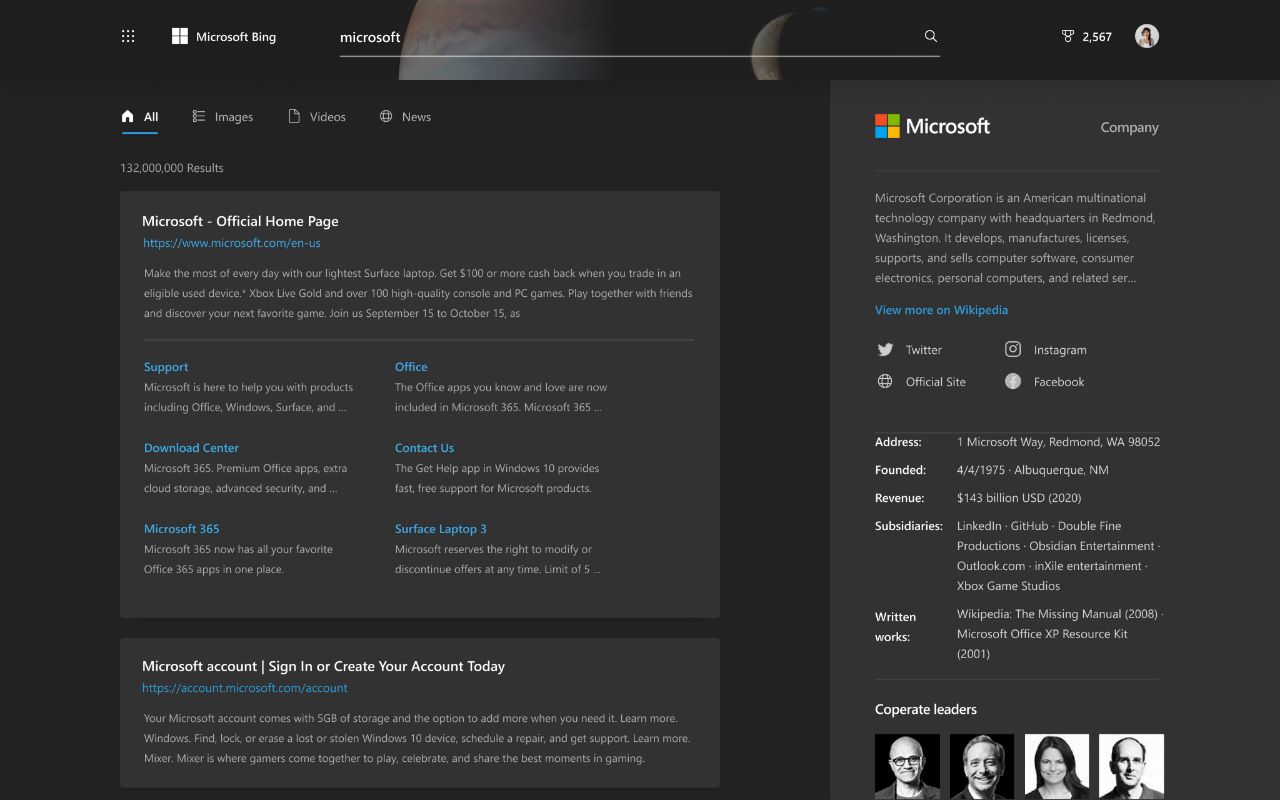This screenshot has width=1280, height=800.
Task: Click the Company label in the panel
Action: click(x=1129, y=128)
